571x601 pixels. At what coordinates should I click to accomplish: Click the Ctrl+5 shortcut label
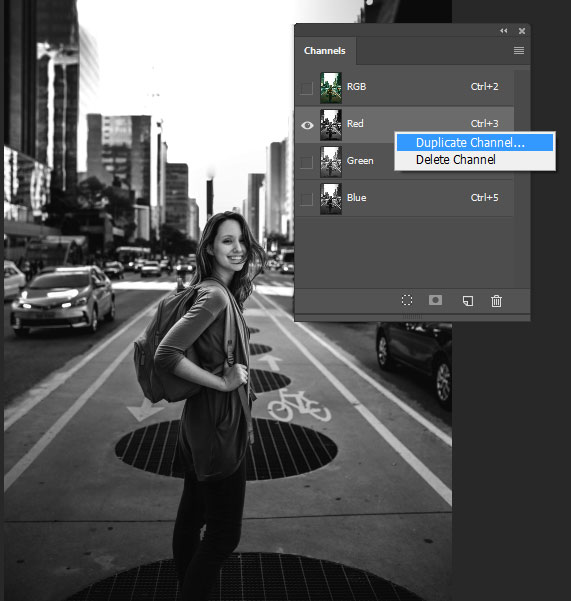[x=484, y=198]
